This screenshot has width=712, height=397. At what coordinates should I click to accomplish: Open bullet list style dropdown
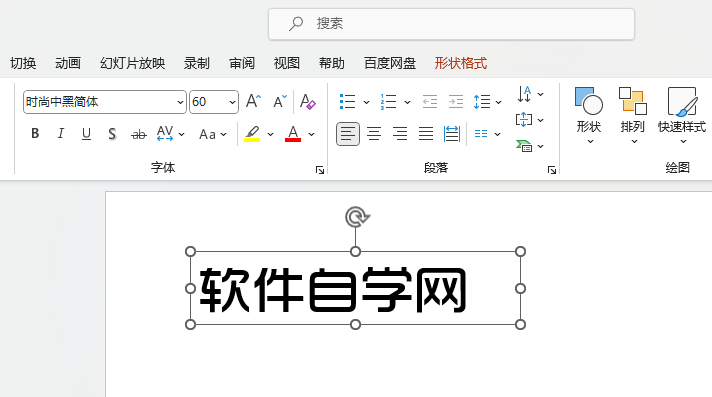[x=366, y=102]
